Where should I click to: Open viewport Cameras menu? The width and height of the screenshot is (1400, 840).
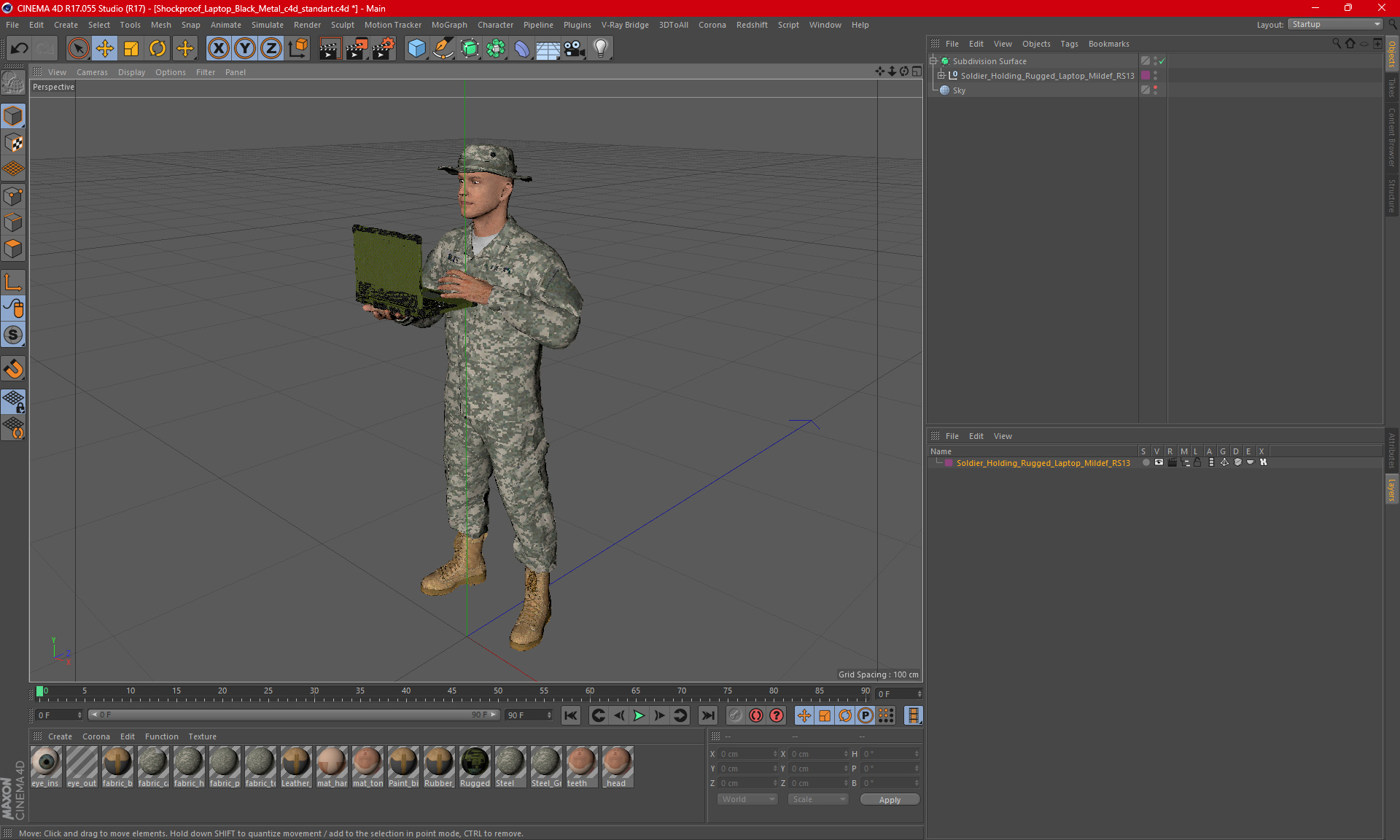point(92,72)
